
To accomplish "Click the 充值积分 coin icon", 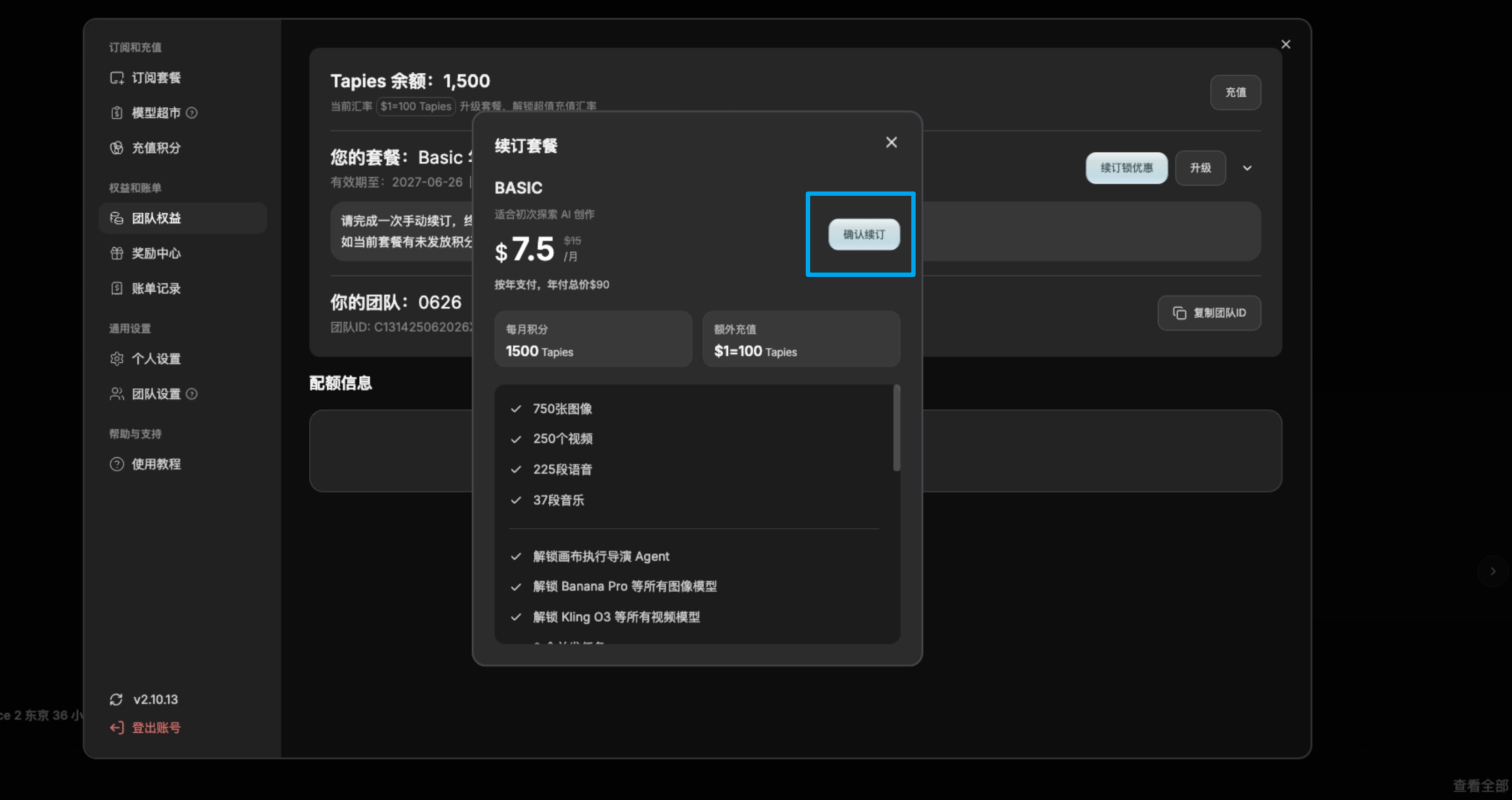I will (117, 148).
